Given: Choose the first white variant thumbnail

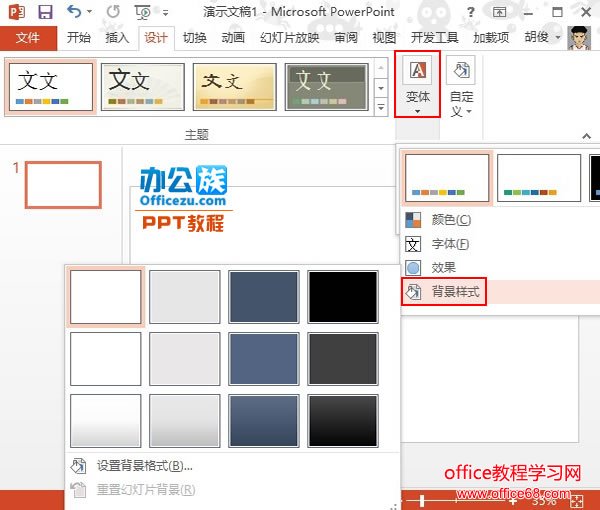Looking at the screenshot, I should (447, 178).
